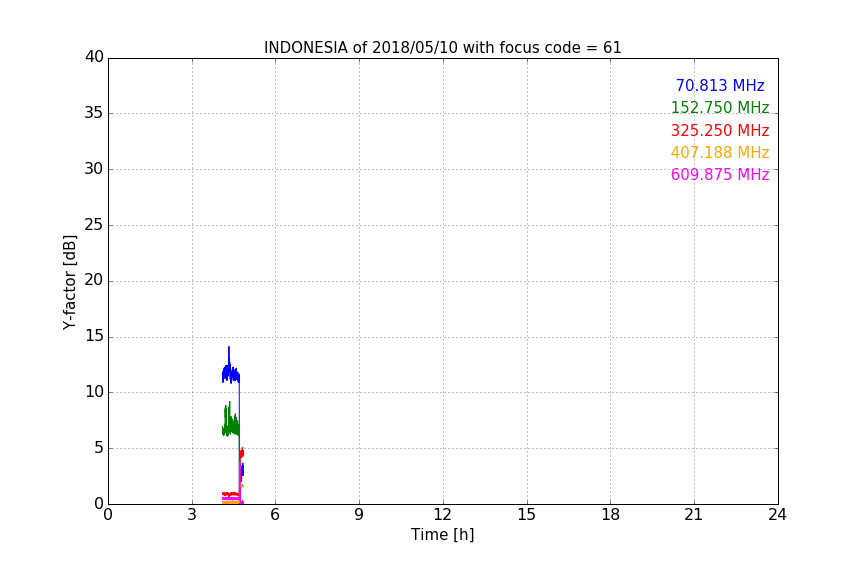
Task: Click the x-axis tick label 21
Action: (x=694, y=515)
